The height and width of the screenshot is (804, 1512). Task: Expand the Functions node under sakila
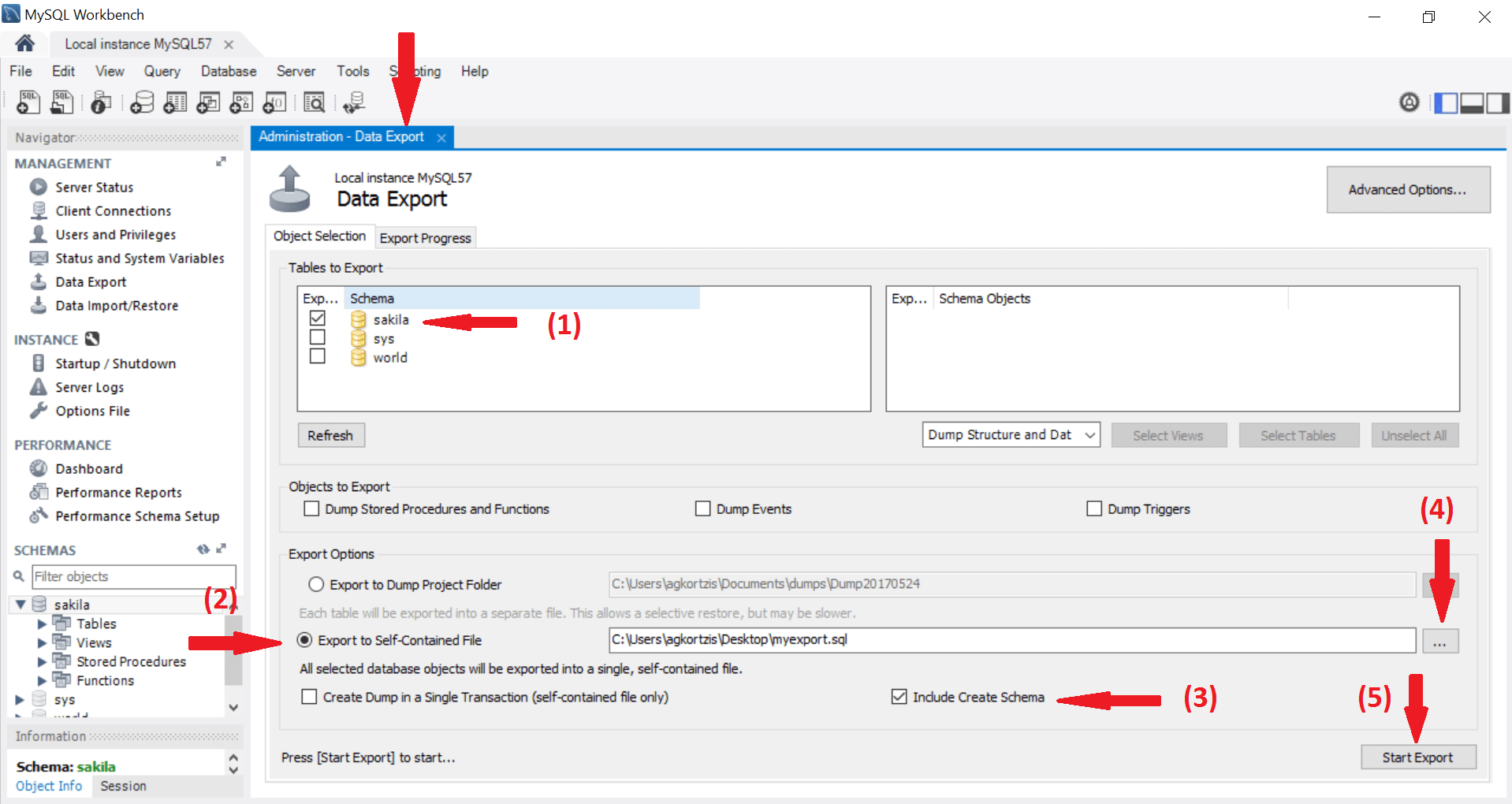(x=42, y=680)
